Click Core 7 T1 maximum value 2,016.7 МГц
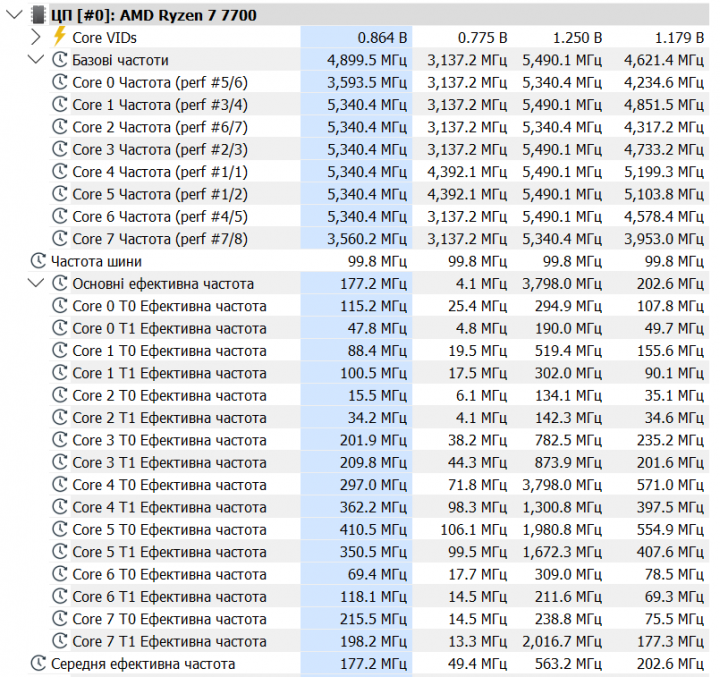This screenshot has width=720, height=677. 562,641
